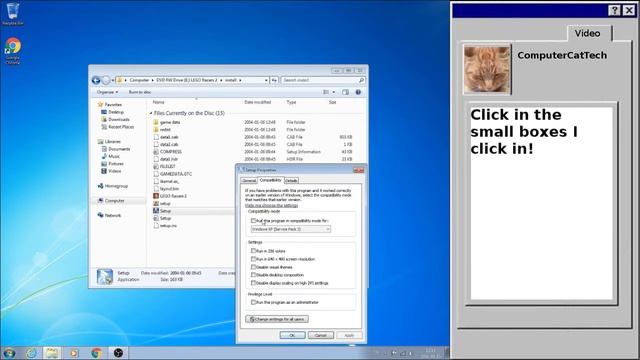Open Windows Media Player from taskbar
The height and width of the screenshot is (360, 640).
tap(74, 353)
